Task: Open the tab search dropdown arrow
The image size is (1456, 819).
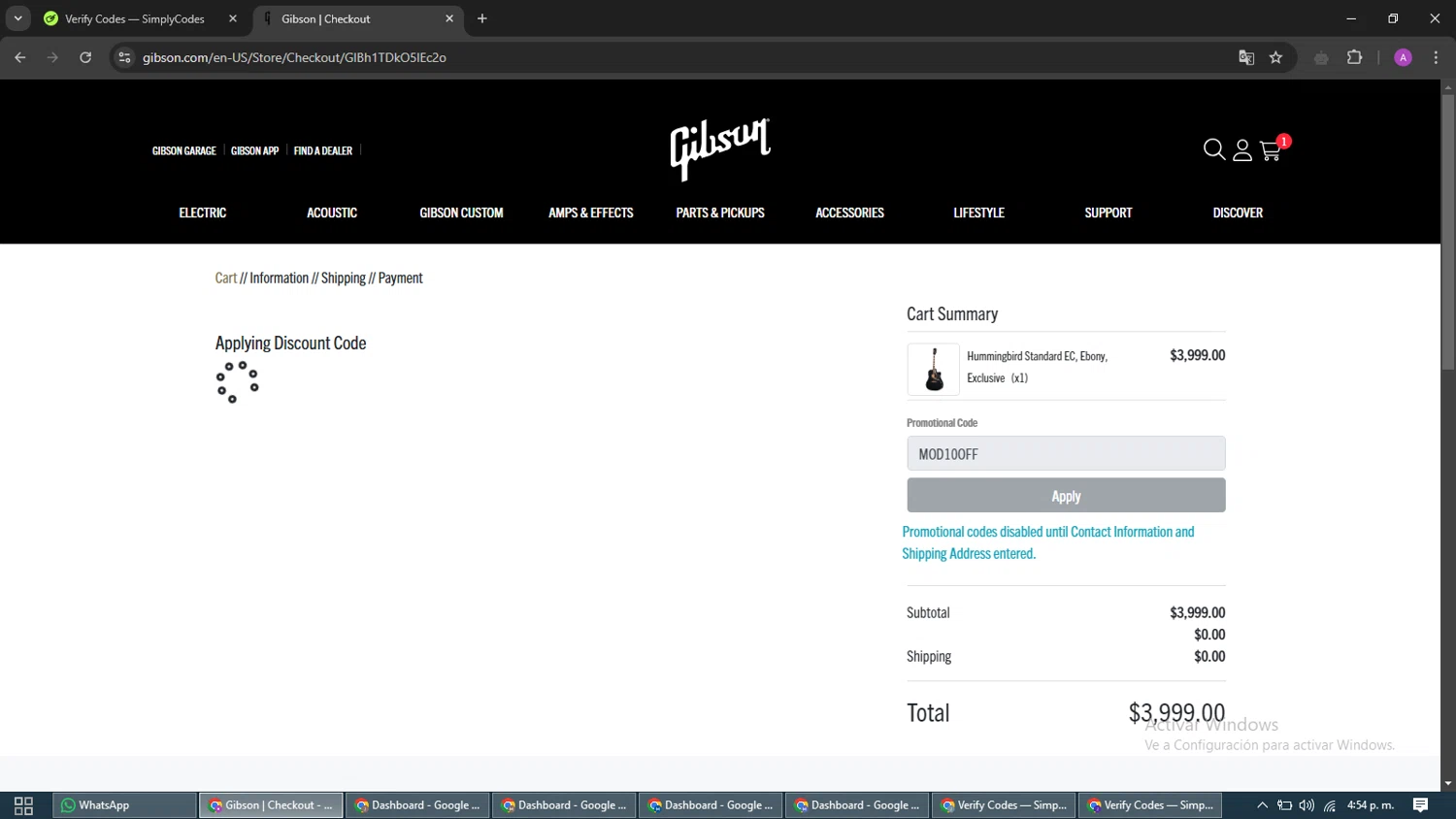Action: coord(17,18)
